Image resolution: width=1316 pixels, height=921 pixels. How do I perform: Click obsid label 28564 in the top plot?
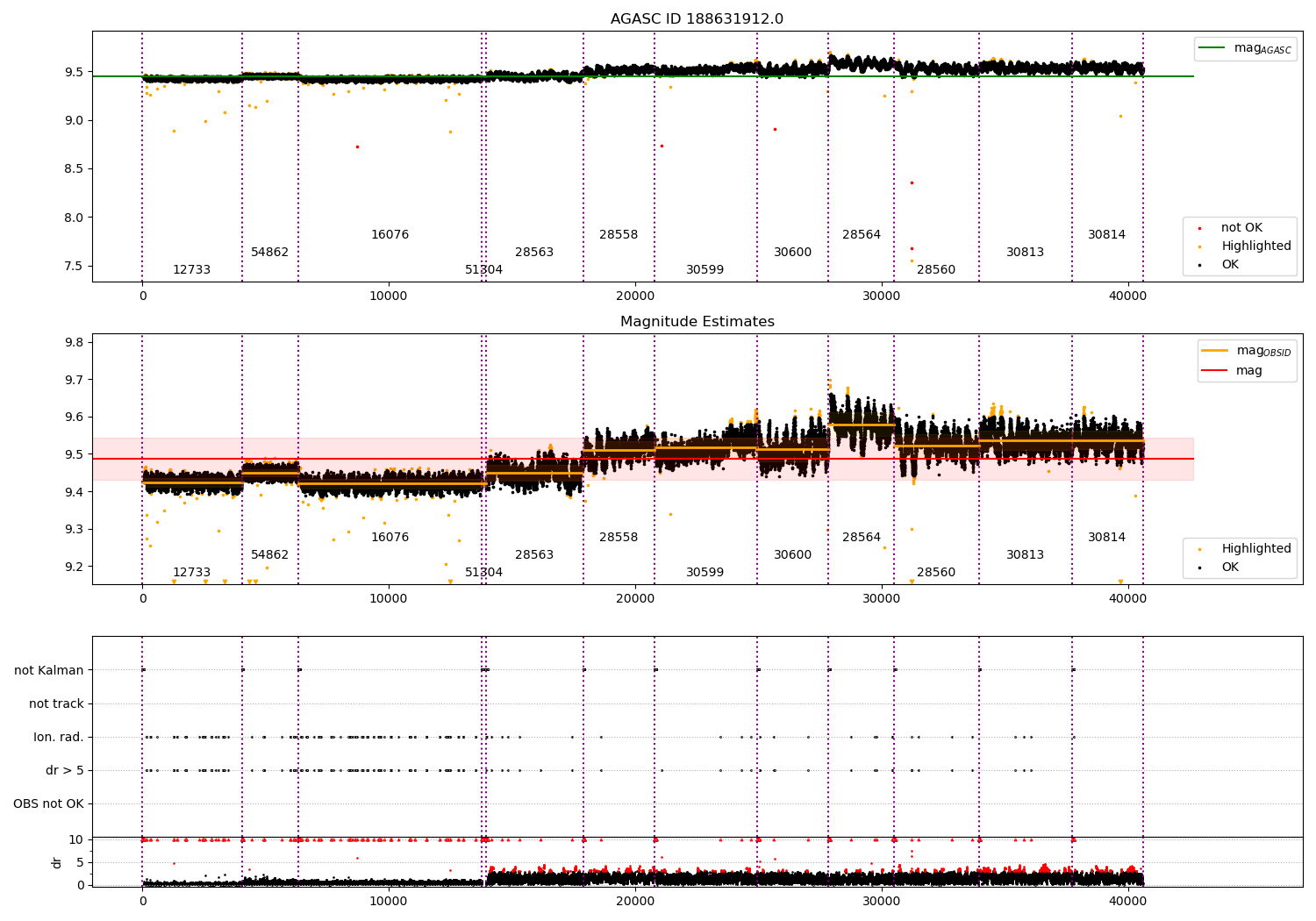862,235
